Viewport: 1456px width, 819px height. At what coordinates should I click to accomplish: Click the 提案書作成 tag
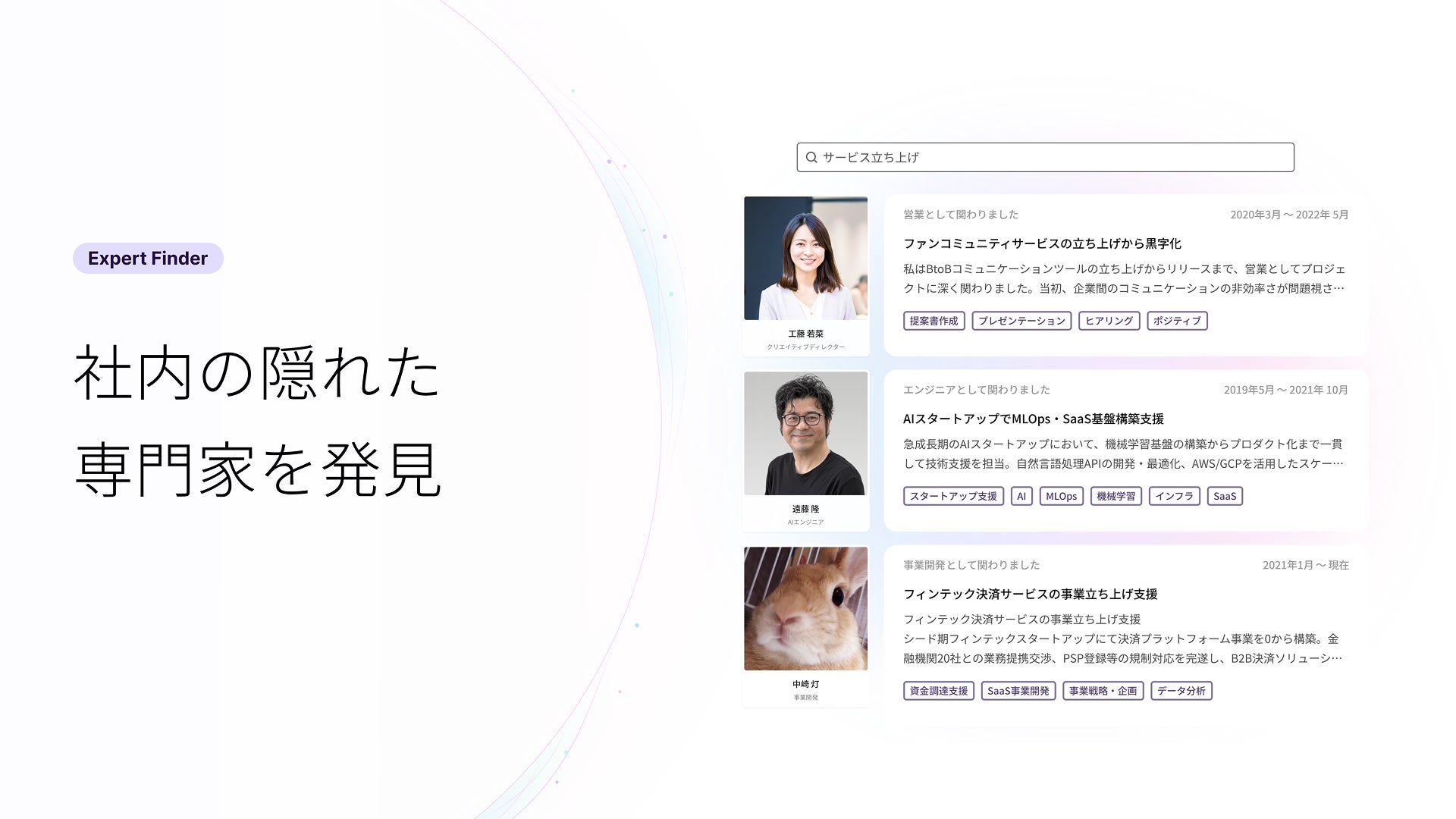coord(934,321)
